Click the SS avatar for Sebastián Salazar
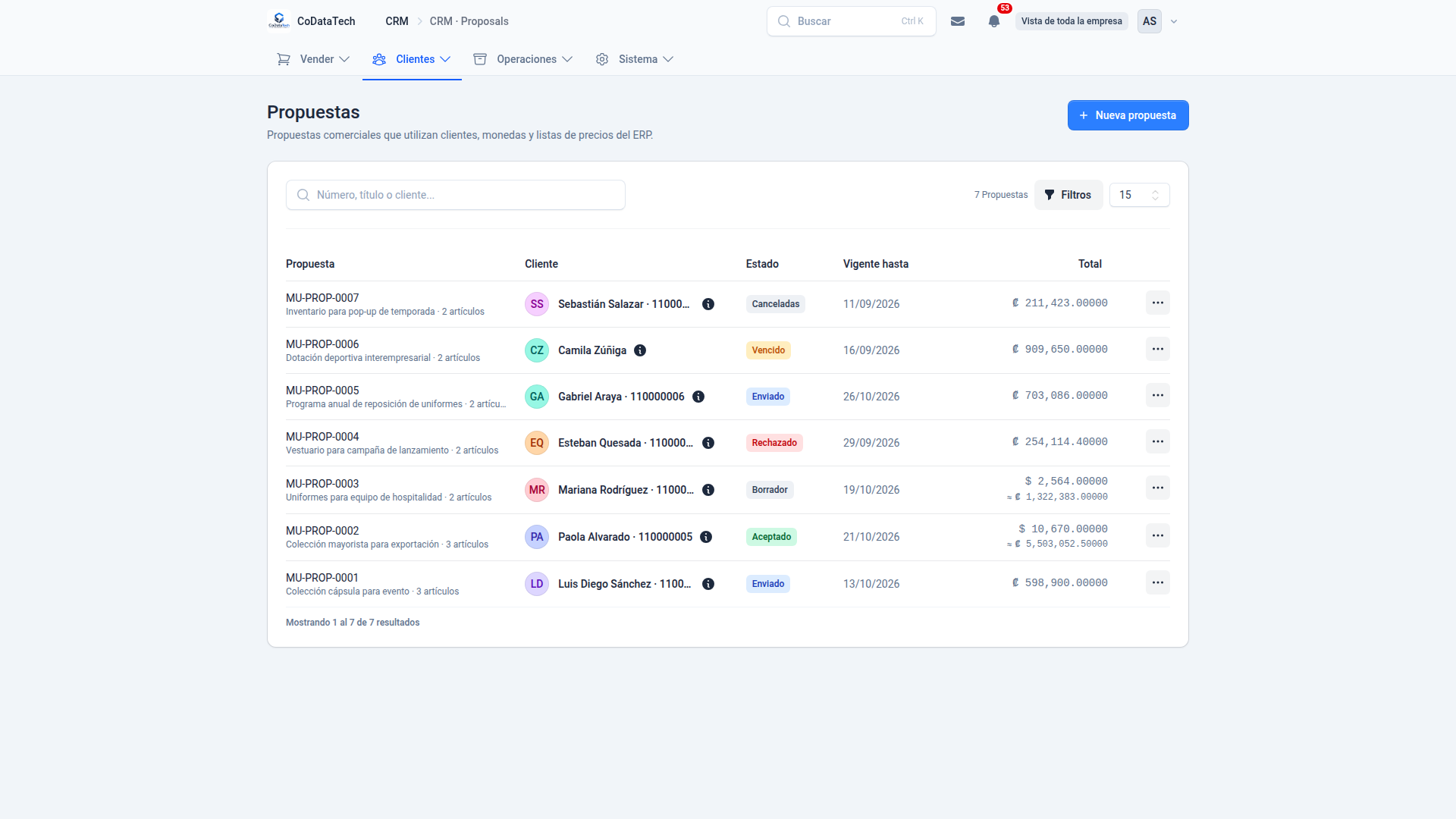 click(x=537, y=304)
